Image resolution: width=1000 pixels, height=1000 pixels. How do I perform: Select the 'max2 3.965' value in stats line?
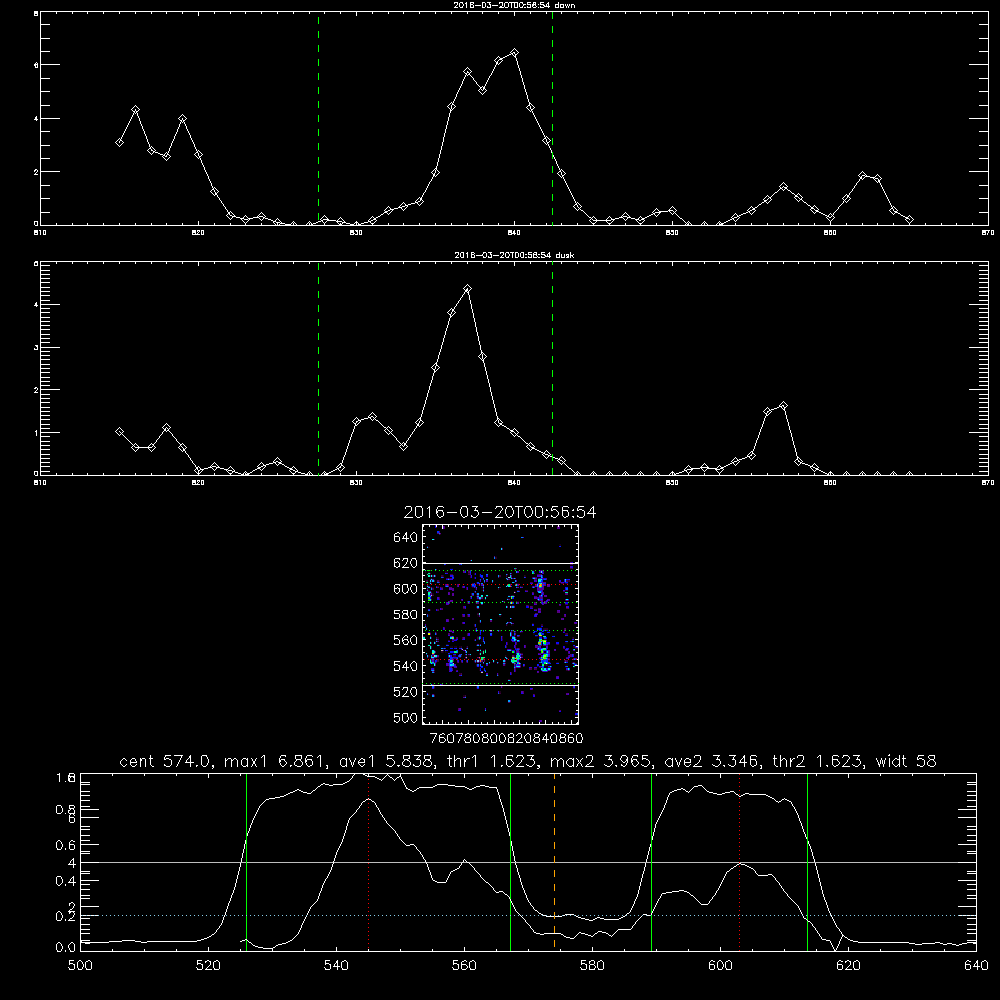pos(599,761)
